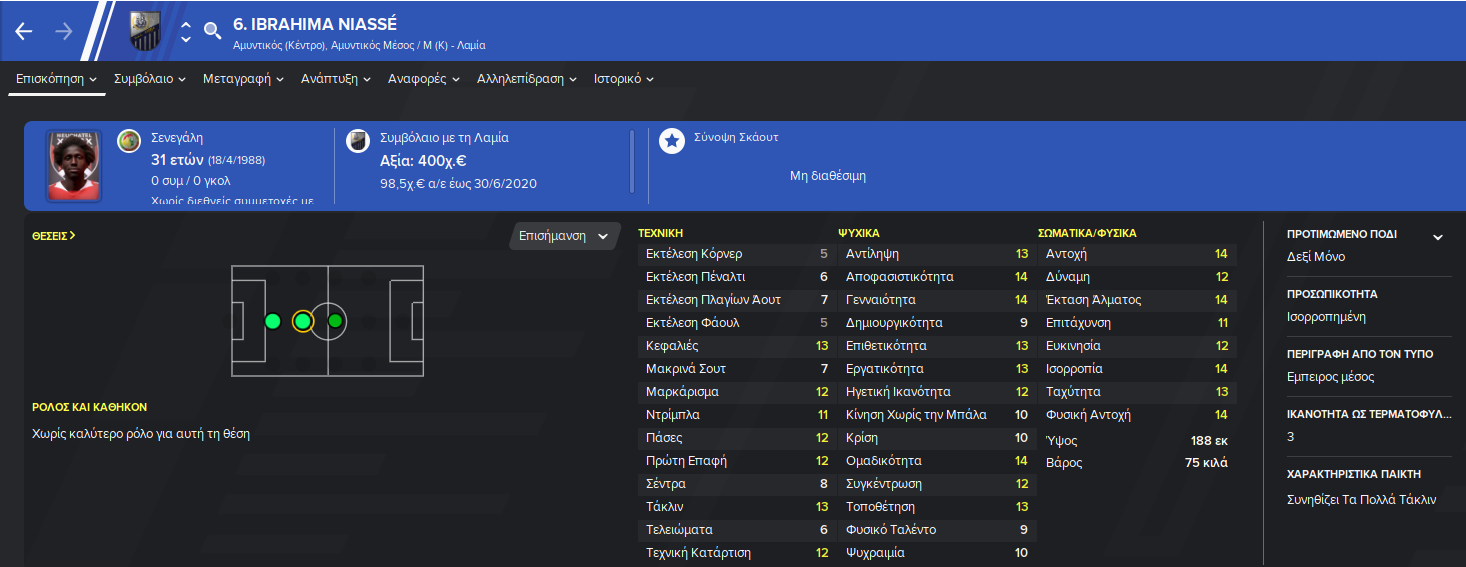
Task: Open the Ιστορικό menu
Action: coord(624,78)
